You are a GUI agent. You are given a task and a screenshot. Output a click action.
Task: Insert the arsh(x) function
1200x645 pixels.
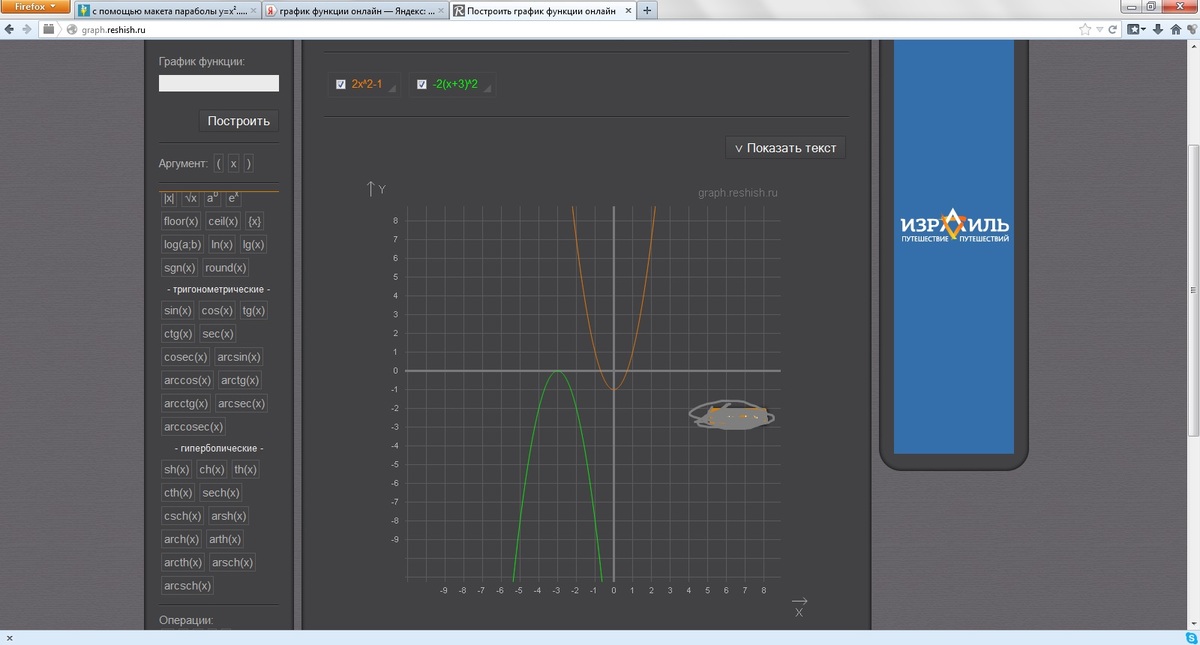coord(228,516)
